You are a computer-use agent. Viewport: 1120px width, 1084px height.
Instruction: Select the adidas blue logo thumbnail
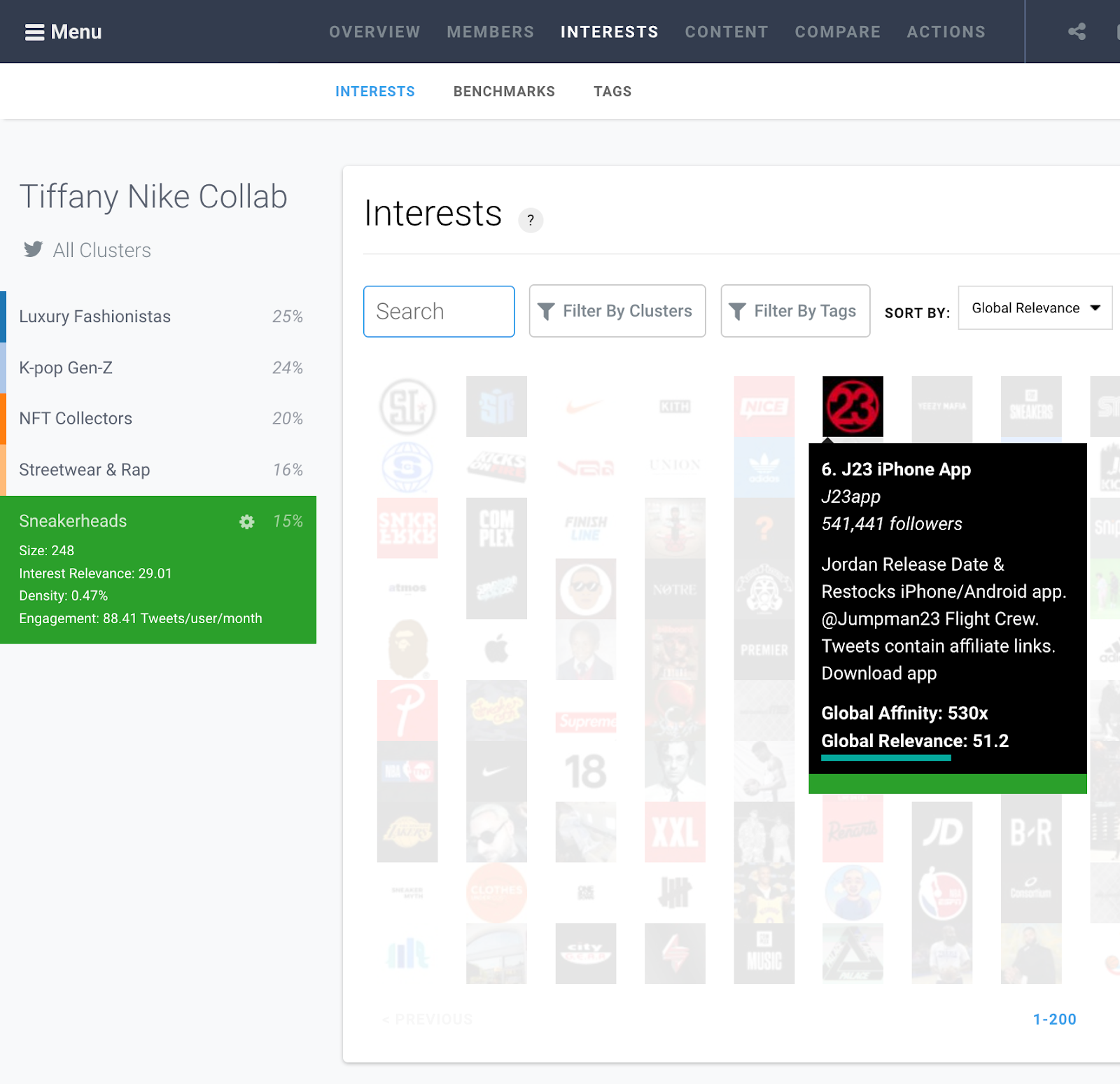764,467
